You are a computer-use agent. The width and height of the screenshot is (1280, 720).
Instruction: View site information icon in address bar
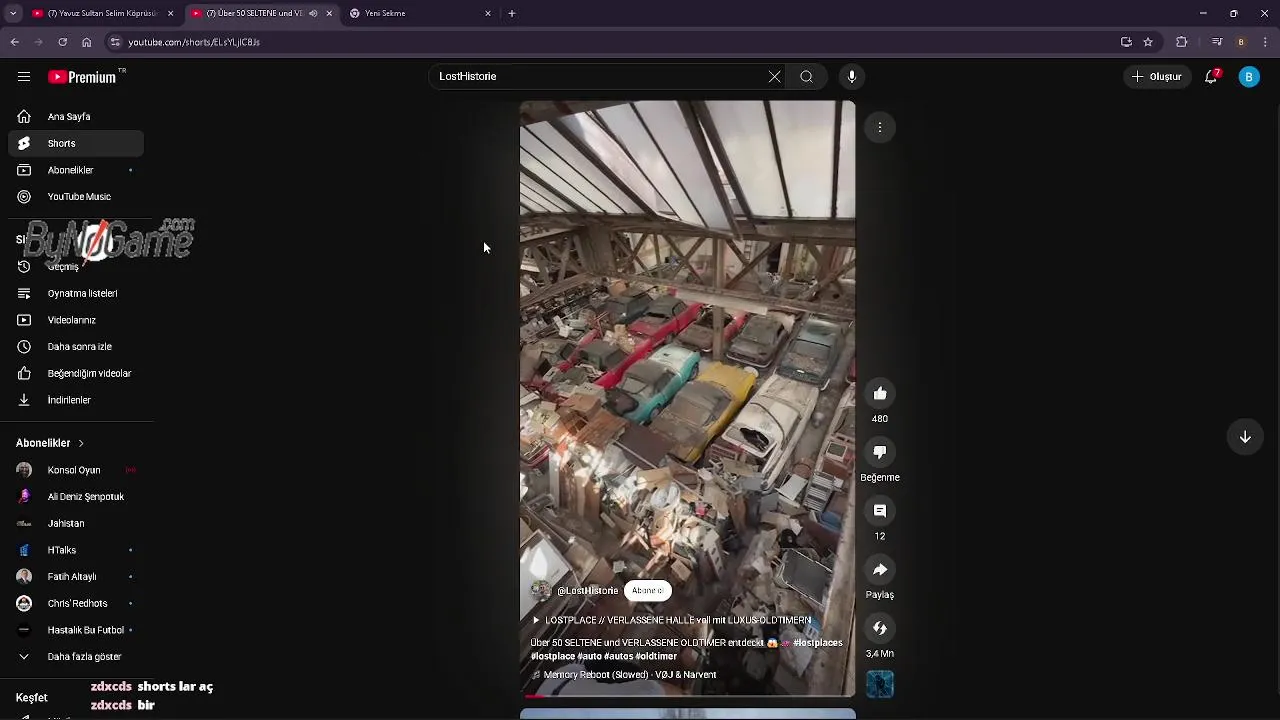(115, 42)
